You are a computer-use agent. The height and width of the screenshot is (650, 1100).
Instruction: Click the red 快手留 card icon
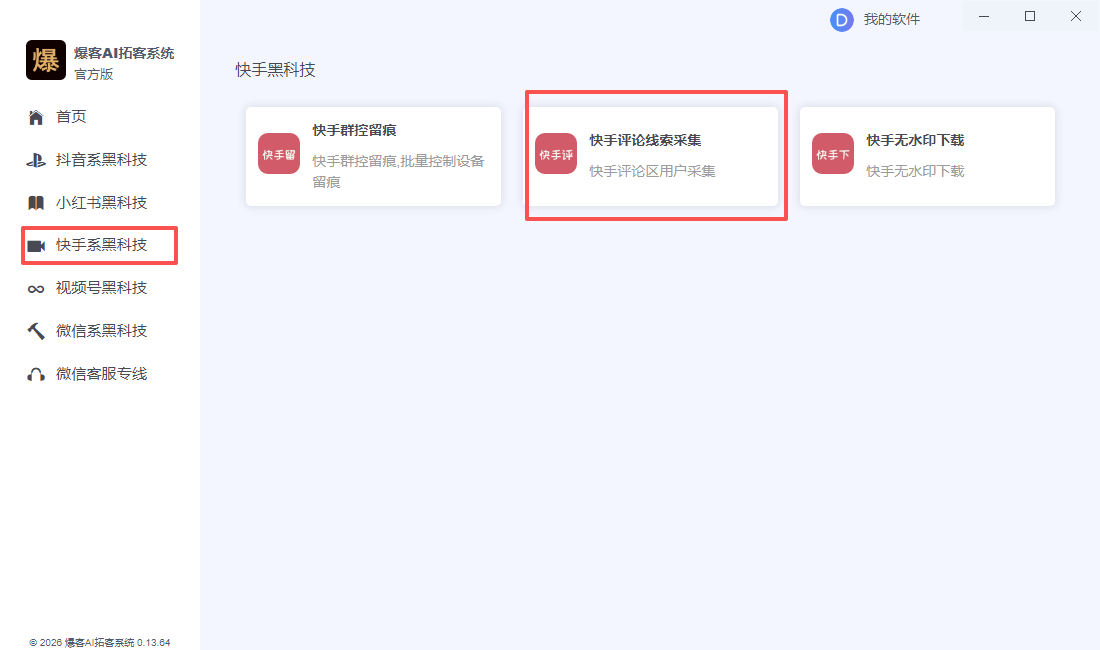(x=279, y=154)
